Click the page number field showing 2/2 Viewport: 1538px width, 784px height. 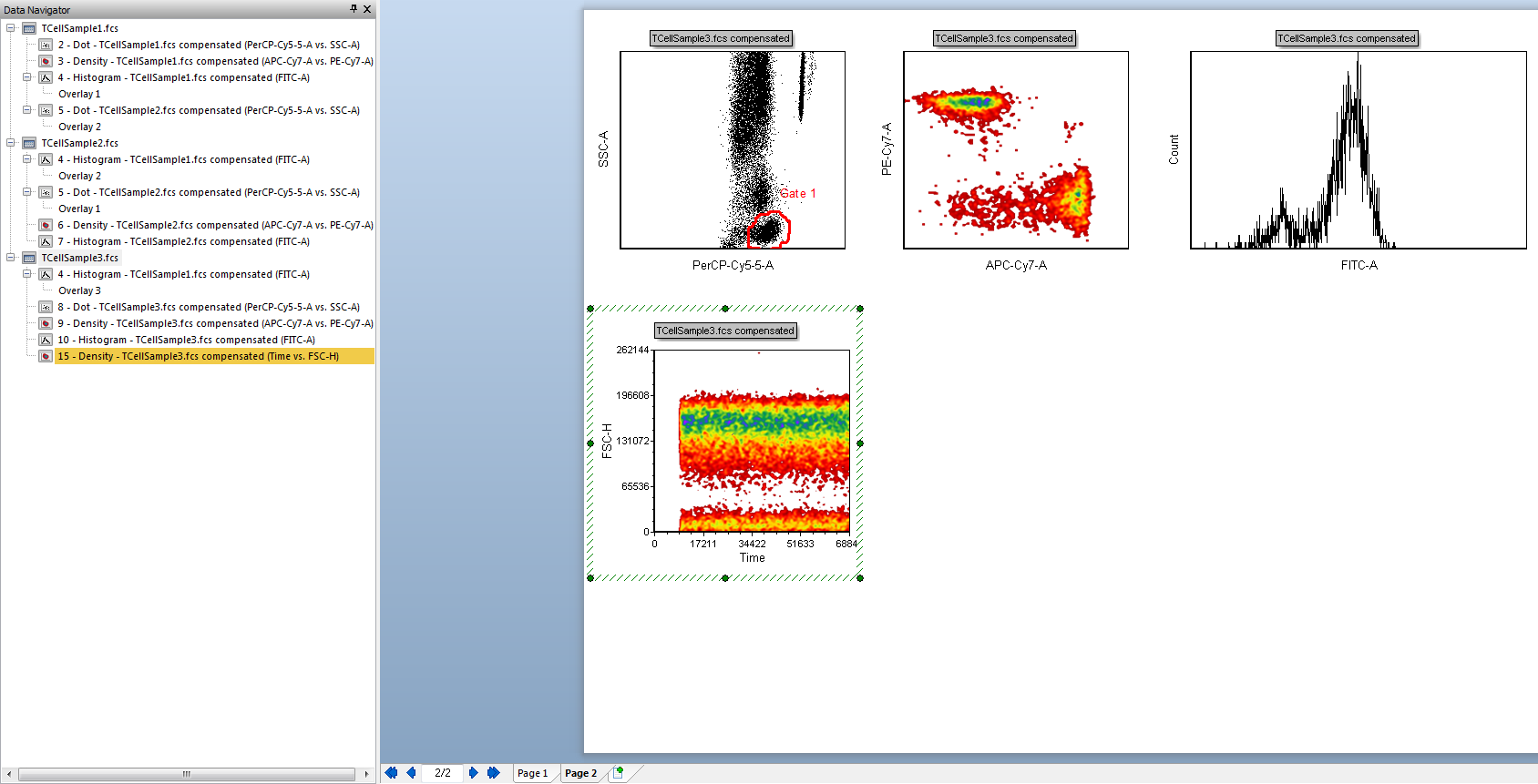443,773
